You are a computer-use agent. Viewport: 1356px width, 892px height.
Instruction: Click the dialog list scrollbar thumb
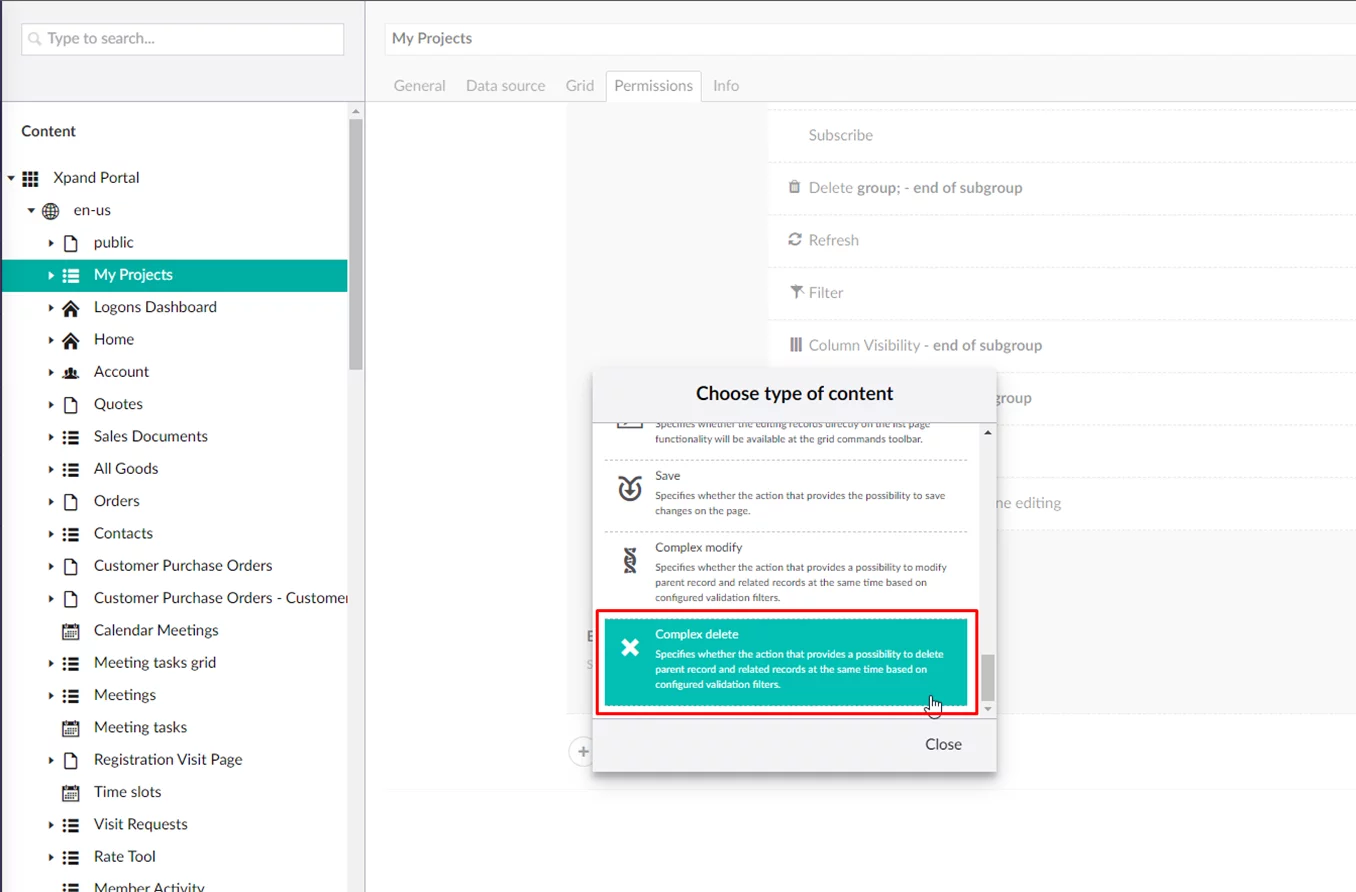click(x=988, y=678)
